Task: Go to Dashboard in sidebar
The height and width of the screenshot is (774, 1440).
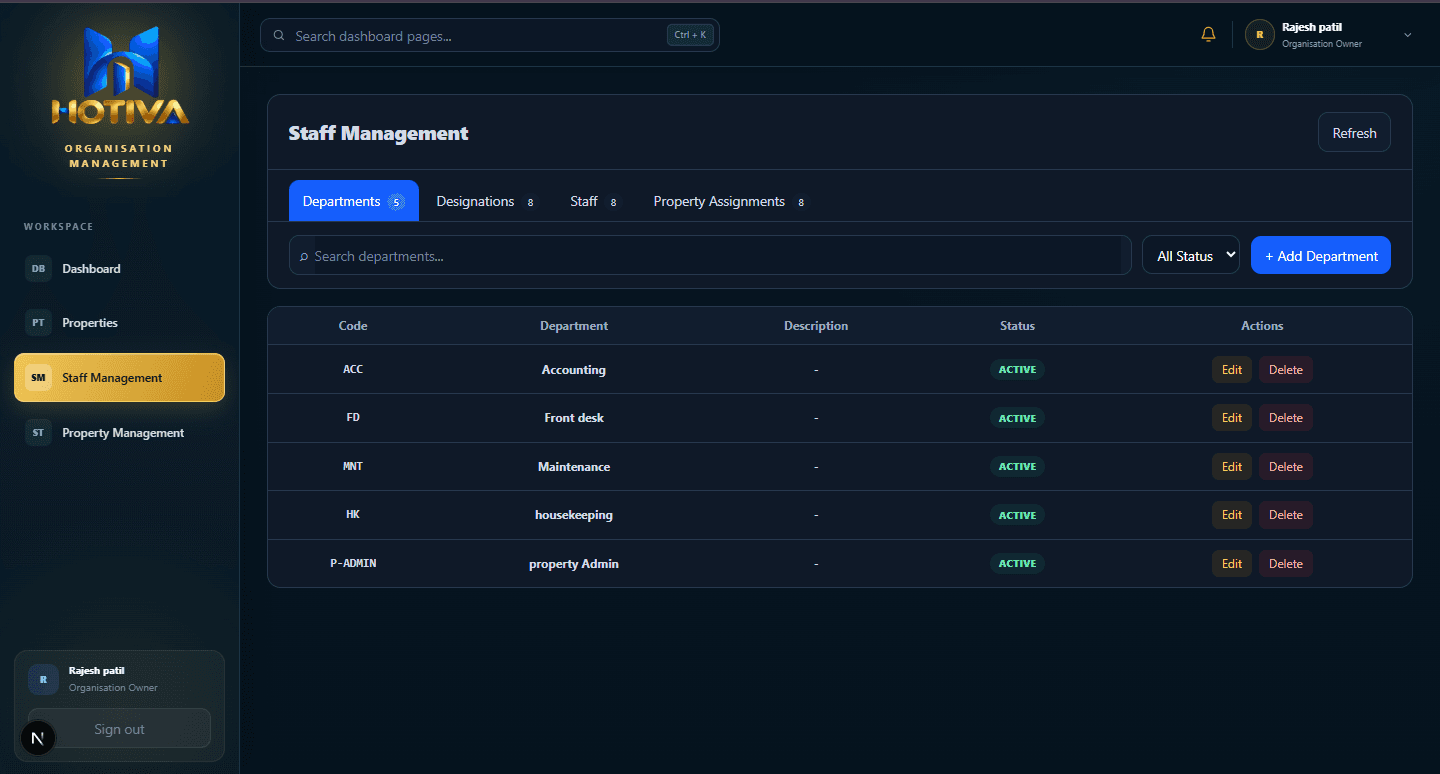Action: pyautogui.click(x=120, y=269)
